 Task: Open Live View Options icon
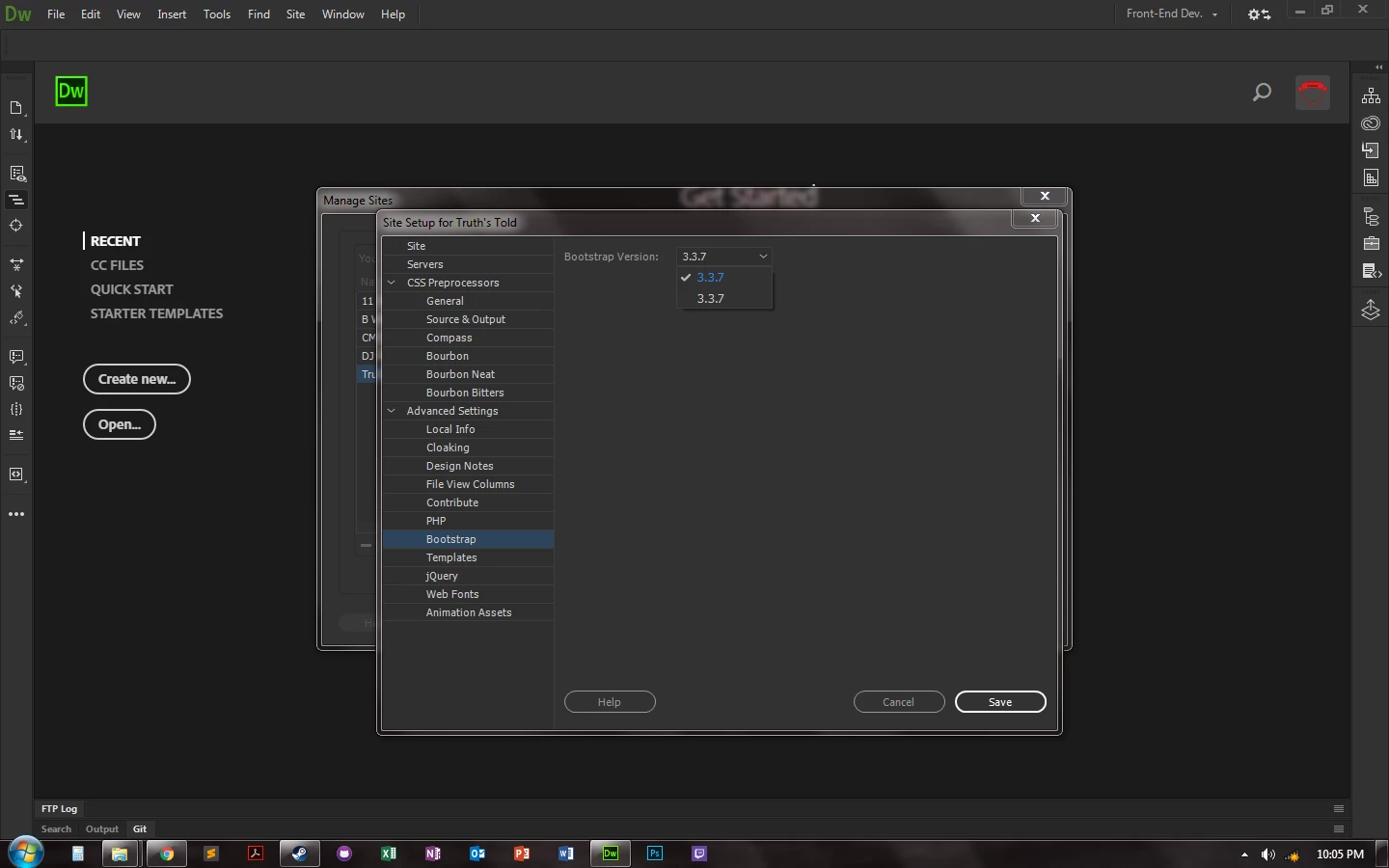[x=16, y=174]
